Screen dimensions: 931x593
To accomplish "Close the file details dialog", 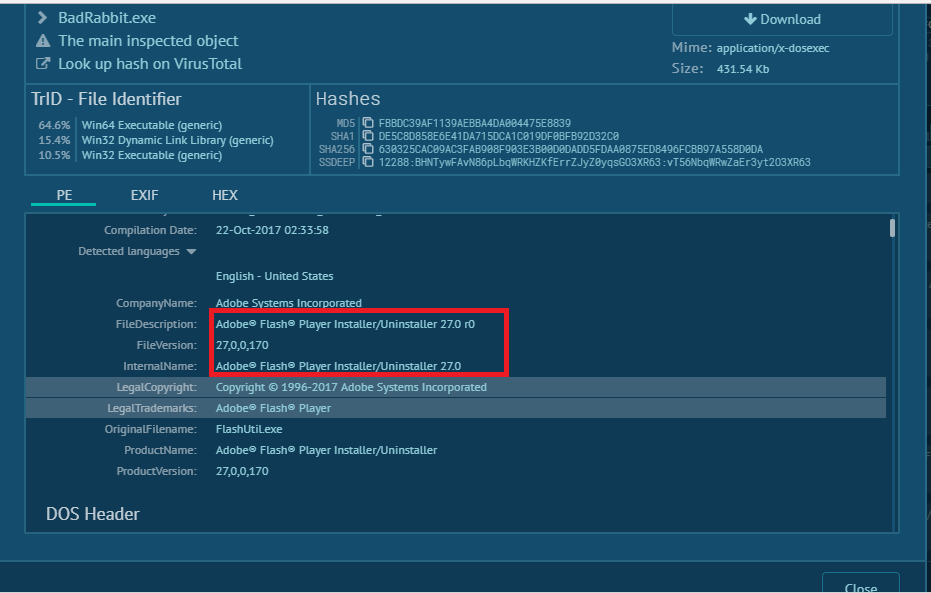I will [x=860, y=585].
